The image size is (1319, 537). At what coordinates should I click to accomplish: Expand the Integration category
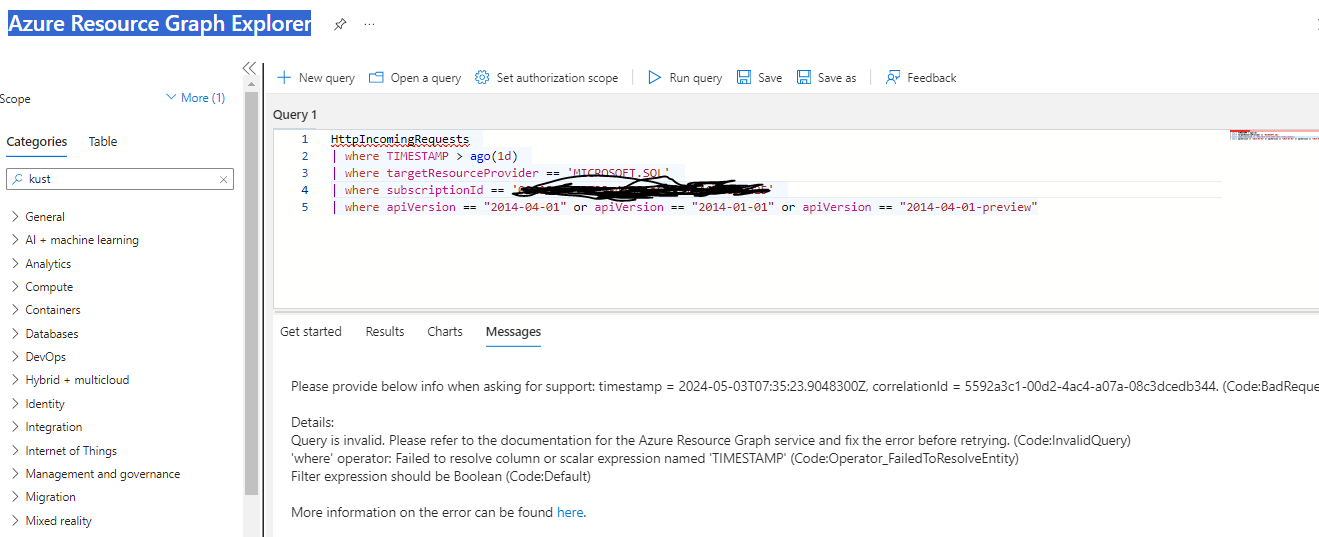point(15,427)
